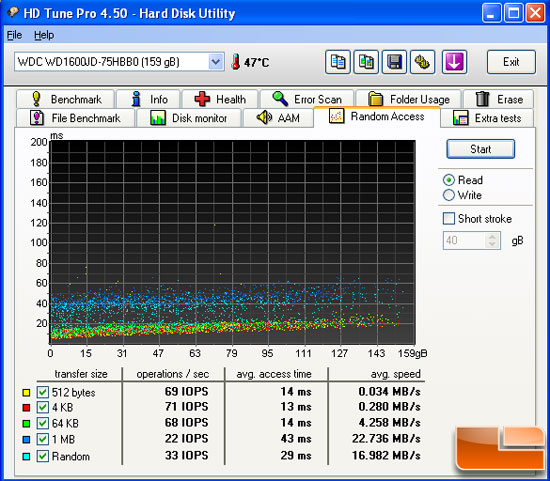
Task: Uncheck the Random transfer size
Action: pos(43,456)
